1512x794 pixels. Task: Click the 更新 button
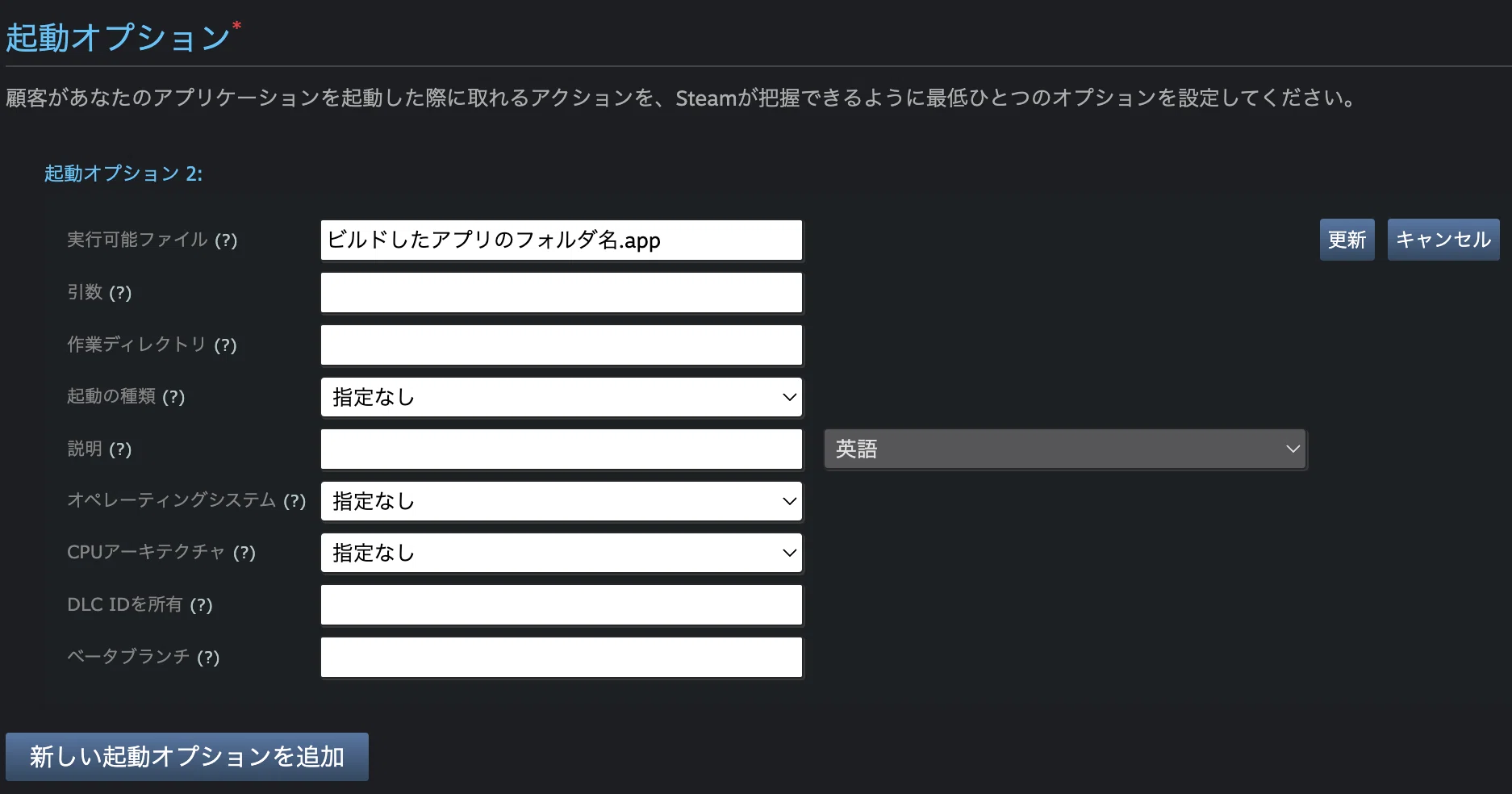[1347, 240]
